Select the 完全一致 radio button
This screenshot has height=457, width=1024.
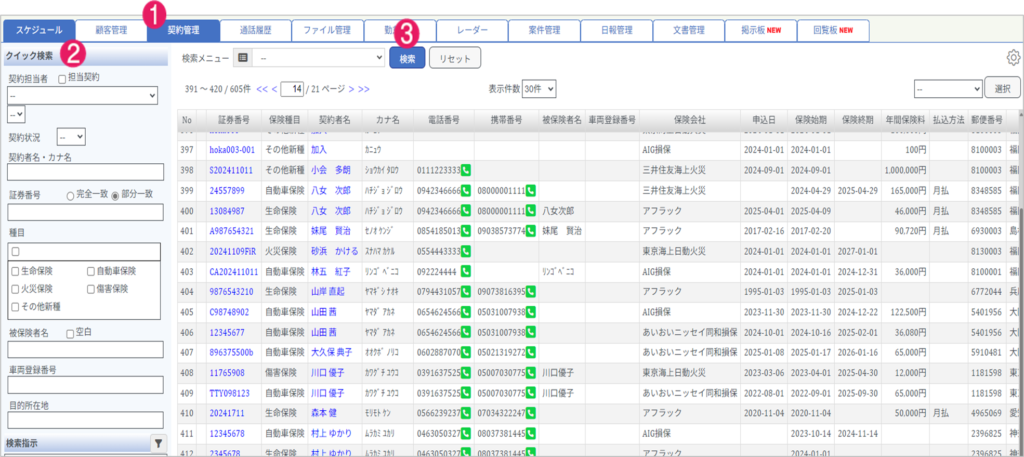click(x=70, y=195)
